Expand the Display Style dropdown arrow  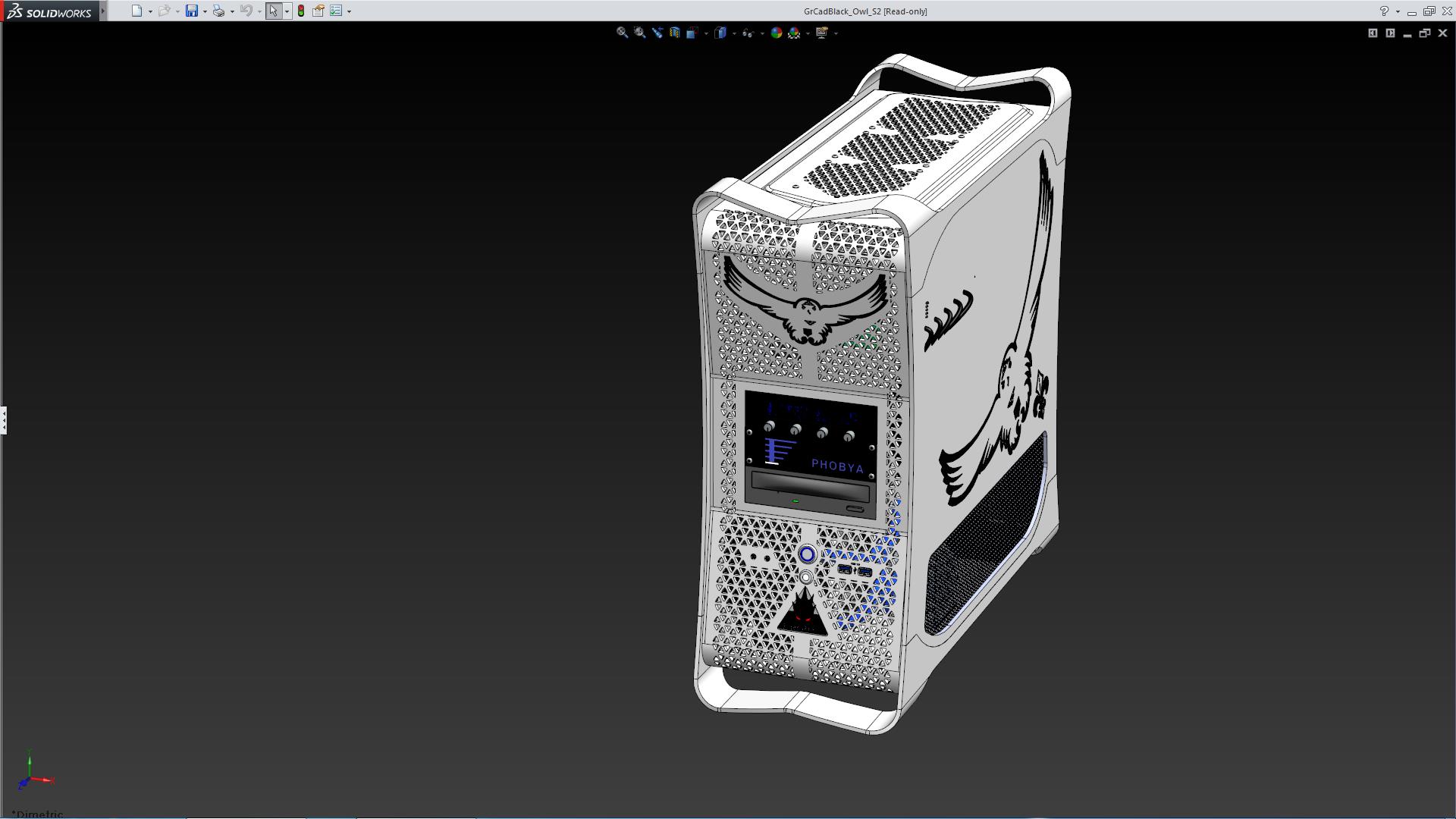(734, 33)
